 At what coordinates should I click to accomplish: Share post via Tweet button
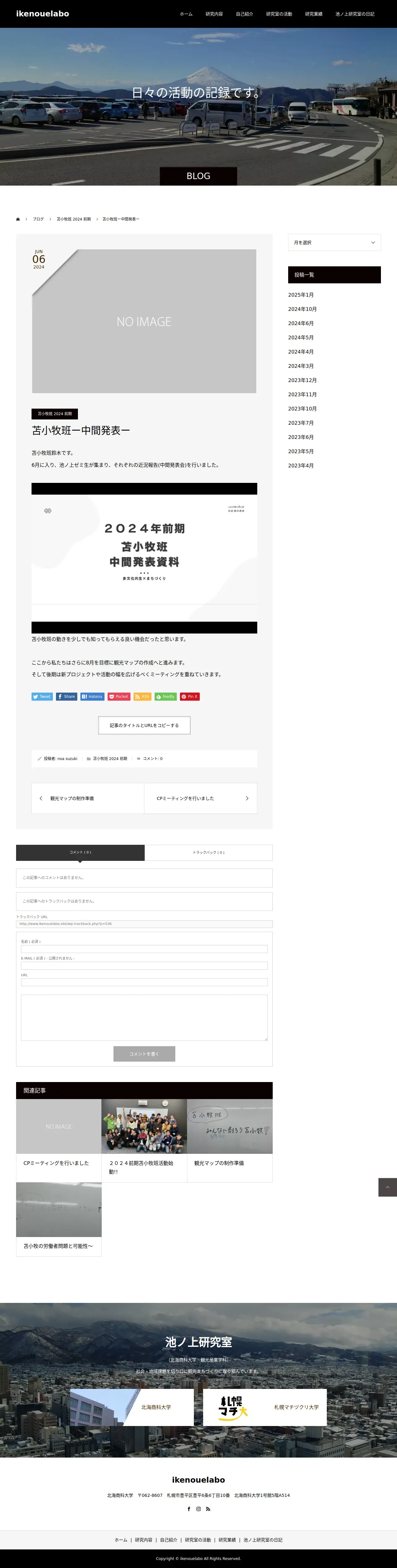[43, 696]
